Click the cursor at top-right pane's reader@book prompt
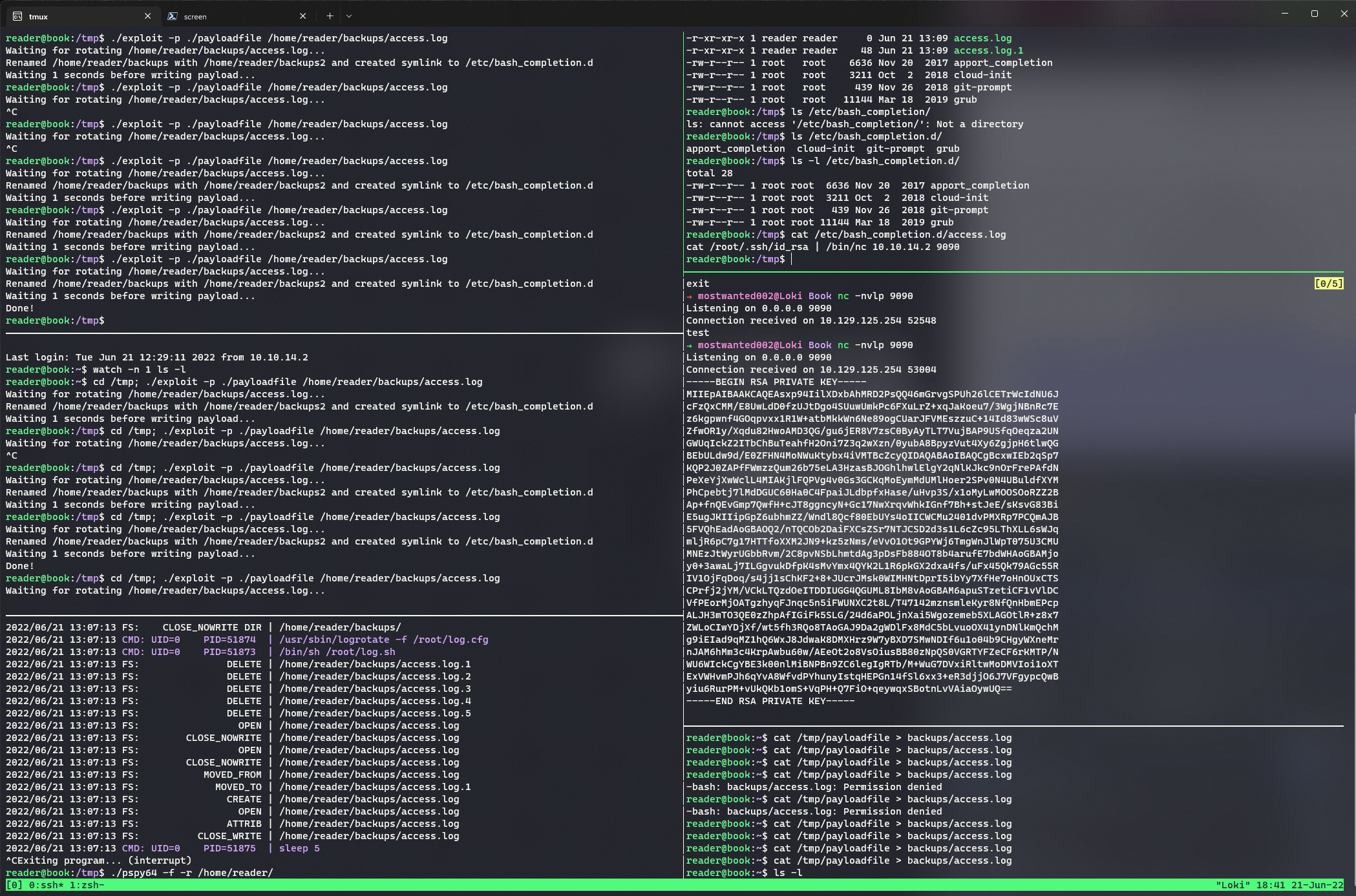Screen dimensions: 1356x896 (792, 259)
